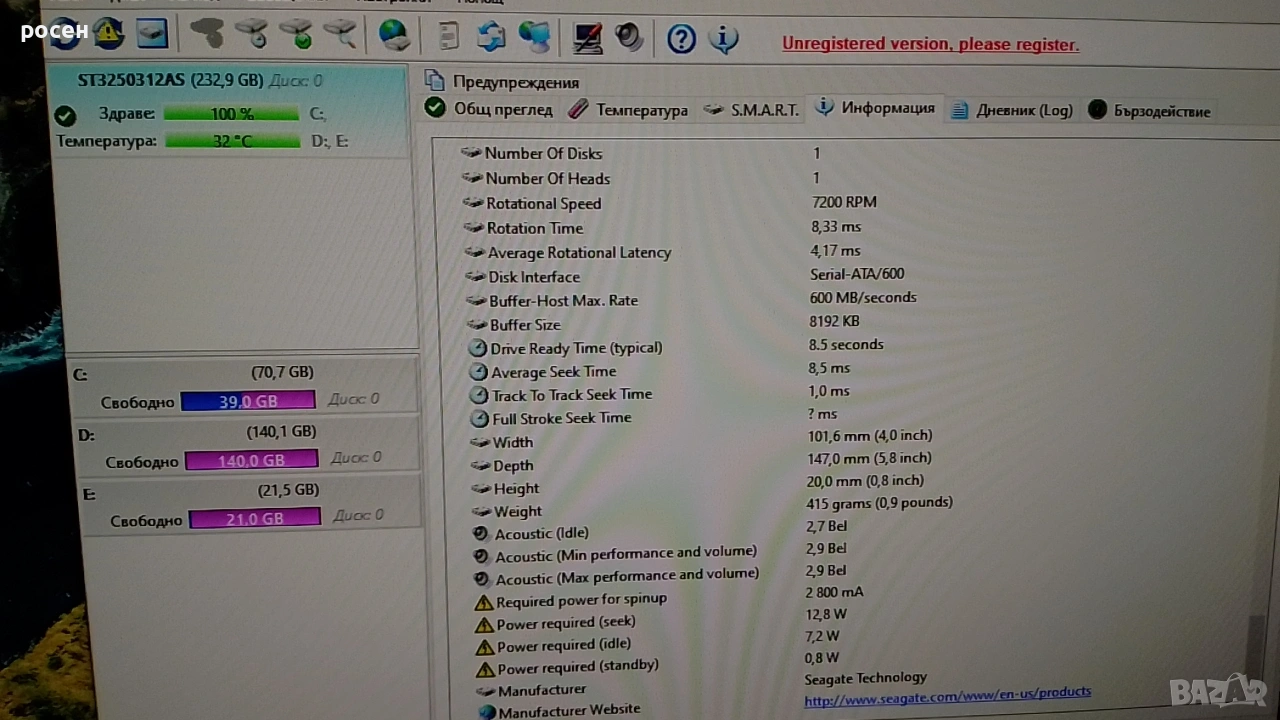Click the speaker toolbar icon
Screen dimensions: 1280x720
[x=629, y=37]
